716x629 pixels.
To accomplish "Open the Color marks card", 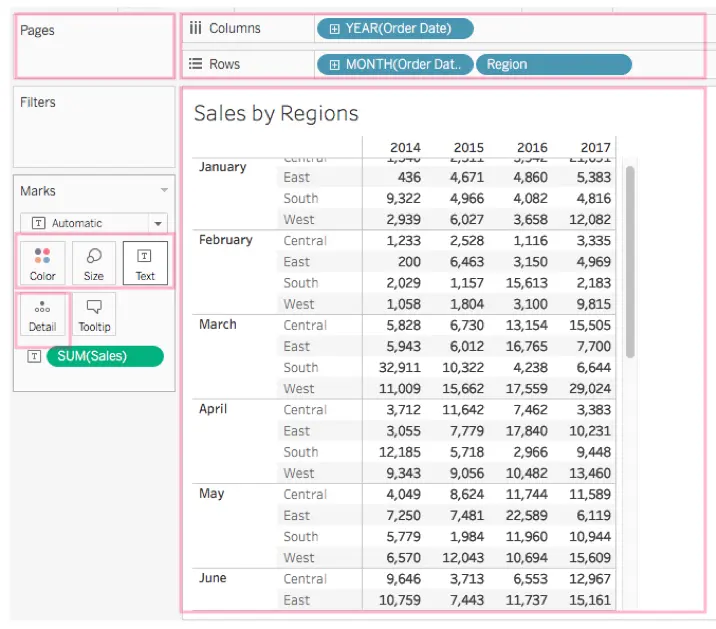I will pos(42,263).
